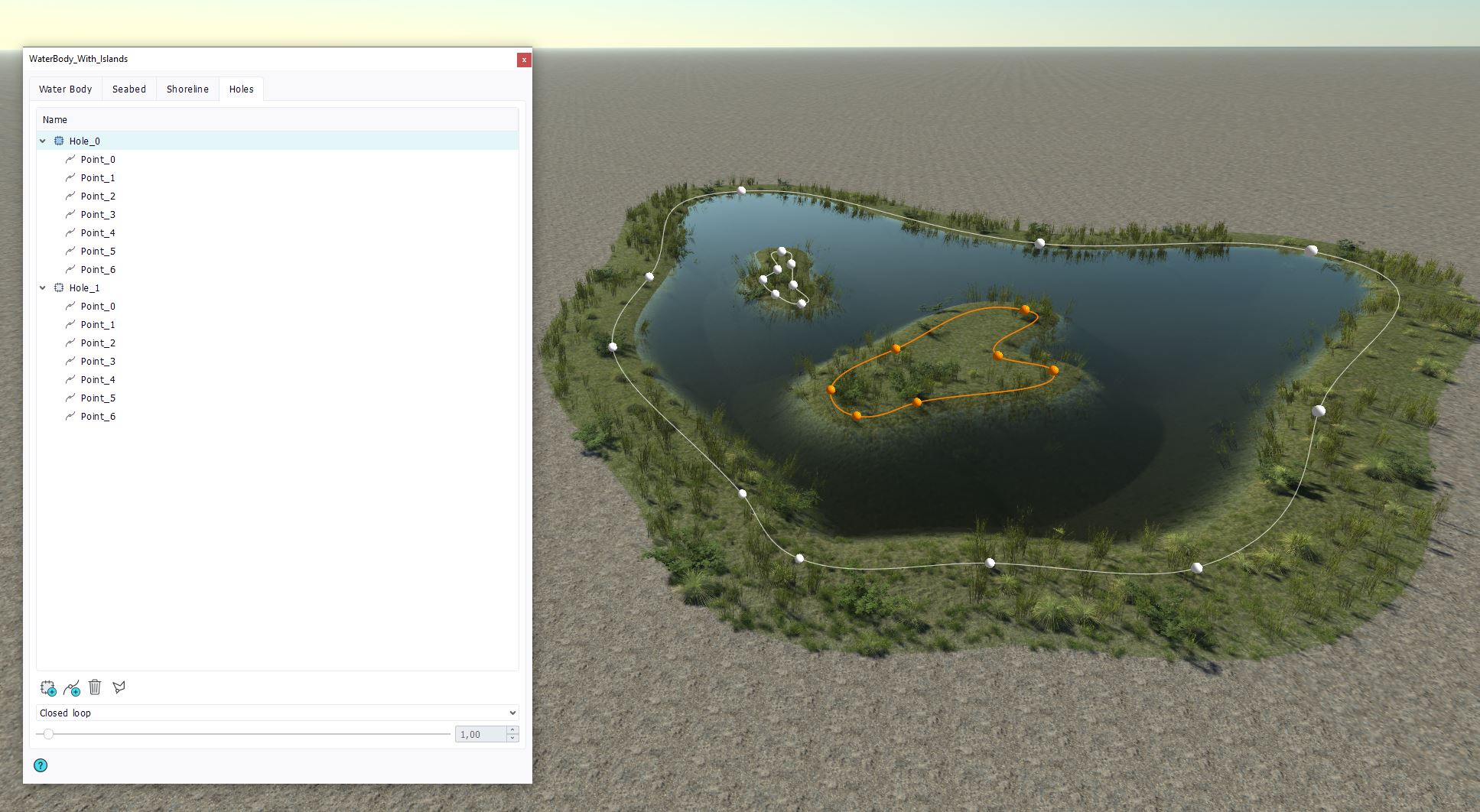Switch to the Water Body tab
The image size is (1480, 812).
pyautogui.click(x=65, y=89)
